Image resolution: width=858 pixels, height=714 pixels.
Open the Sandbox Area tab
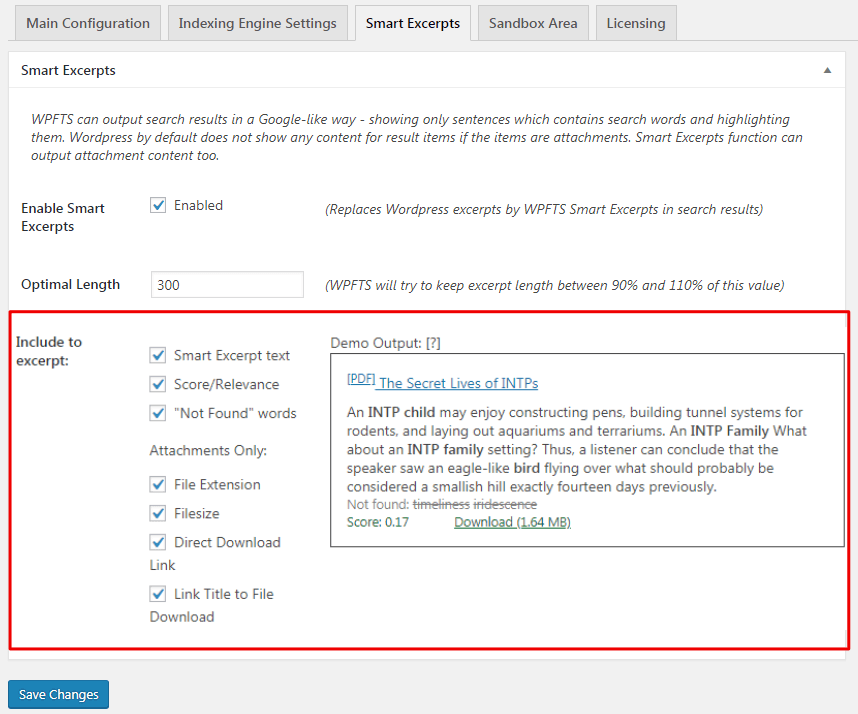pyautogui.click(x=533, y=23)
